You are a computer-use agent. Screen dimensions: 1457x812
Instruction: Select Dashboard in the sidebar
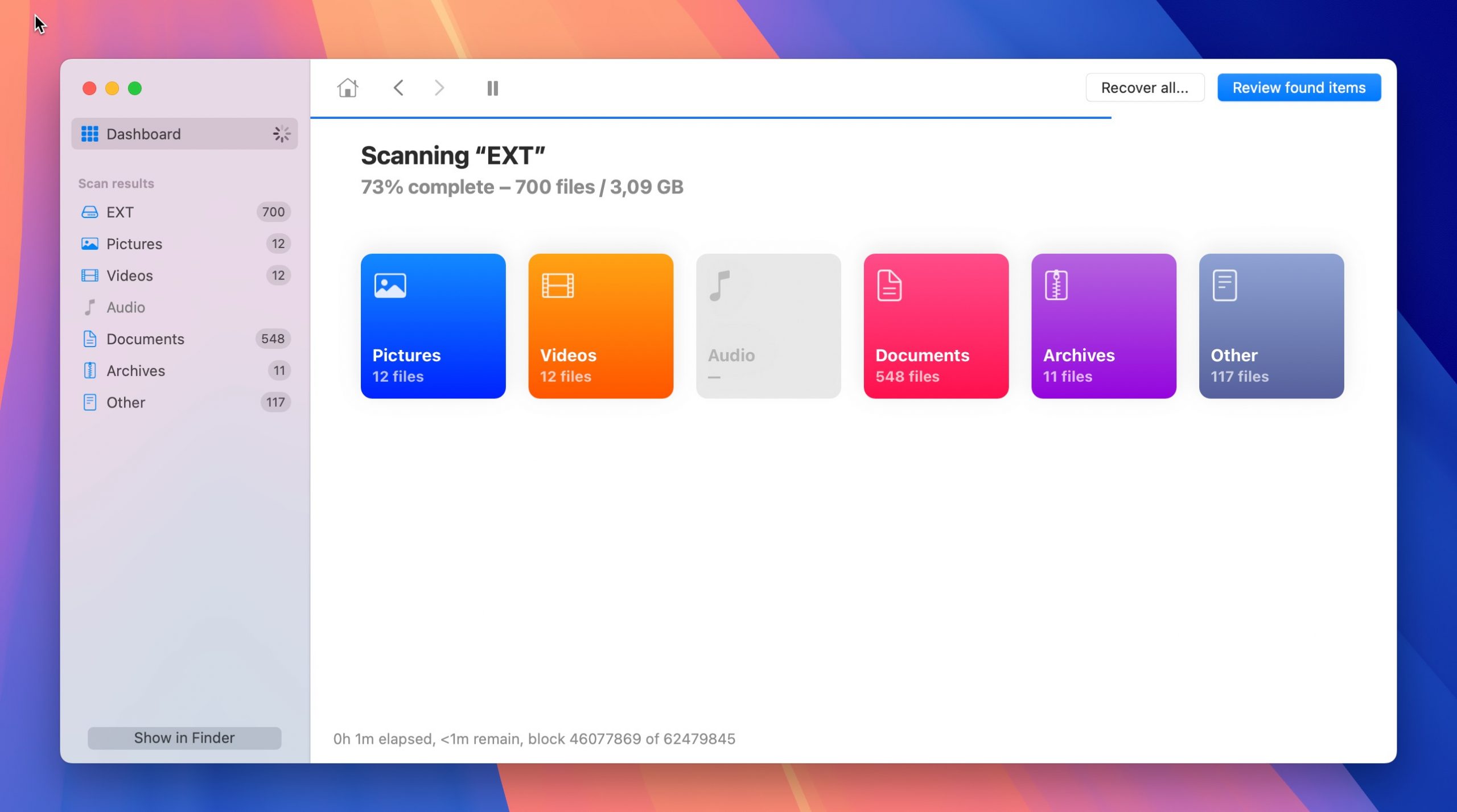pyautogui.click(x=184, y=134)
